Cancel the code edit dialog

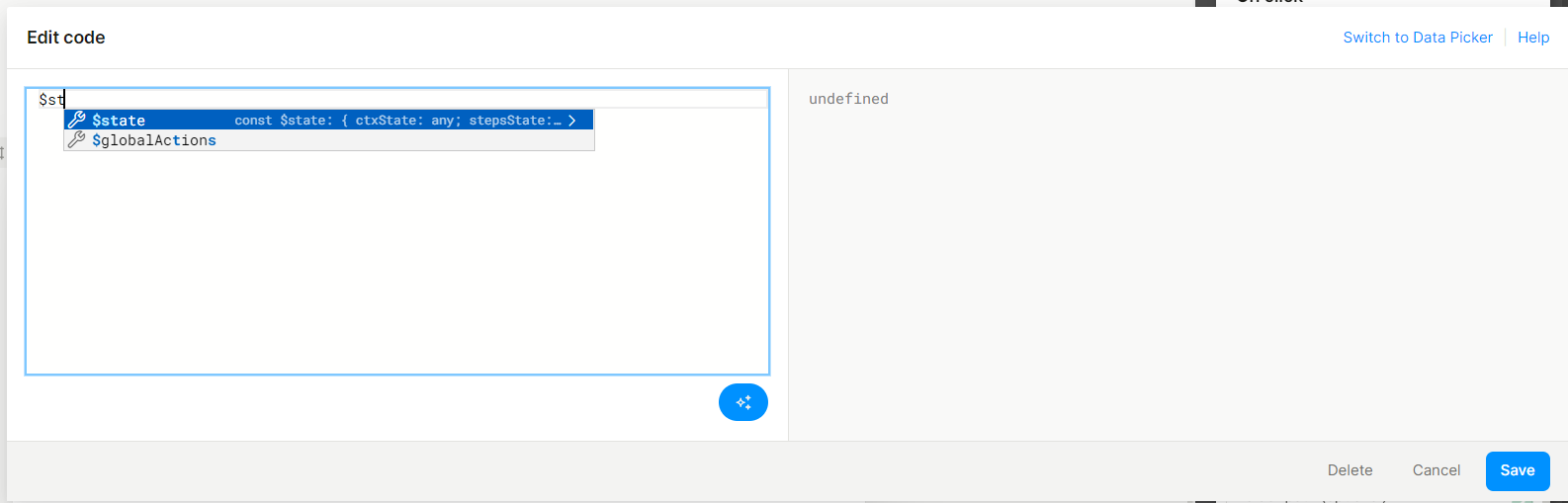(x=1436, y=470)
